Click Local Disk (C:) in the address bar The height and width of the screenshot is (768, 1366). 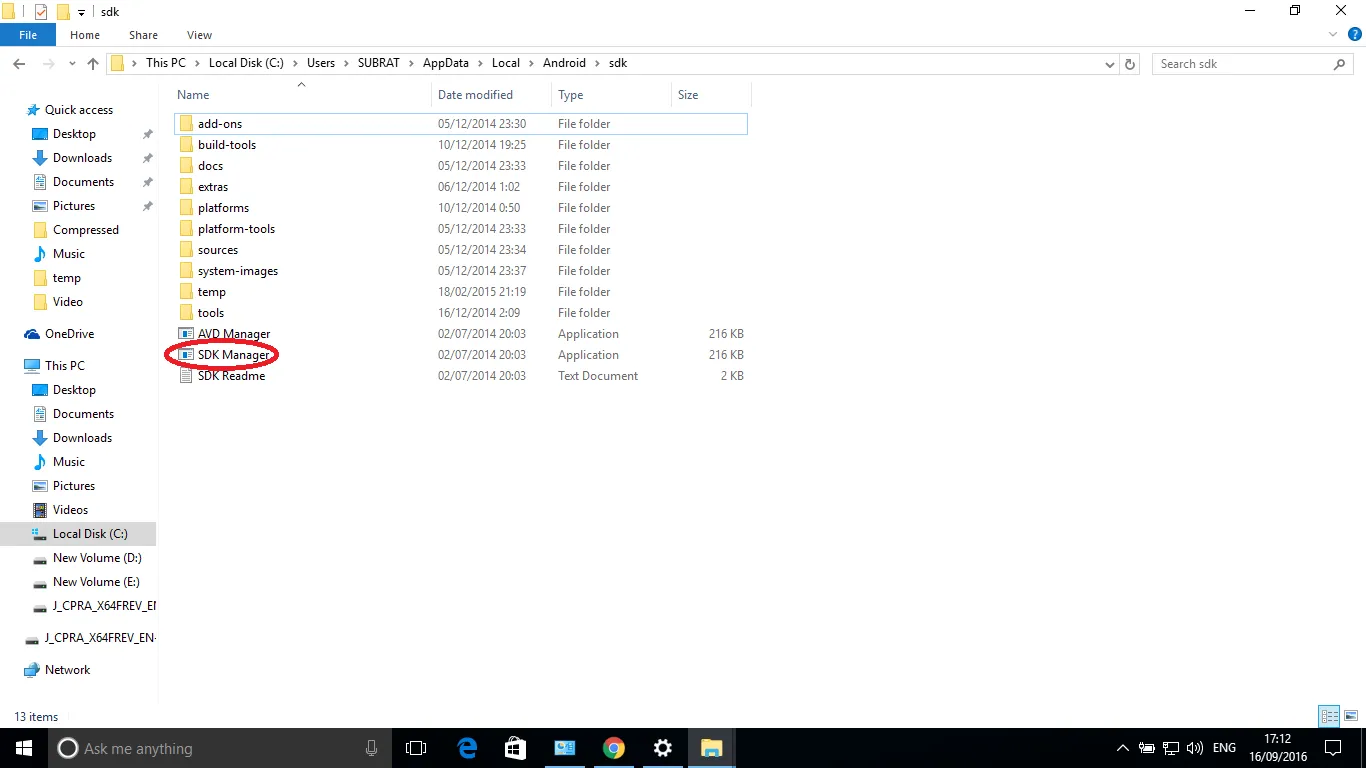pos(246,63)
